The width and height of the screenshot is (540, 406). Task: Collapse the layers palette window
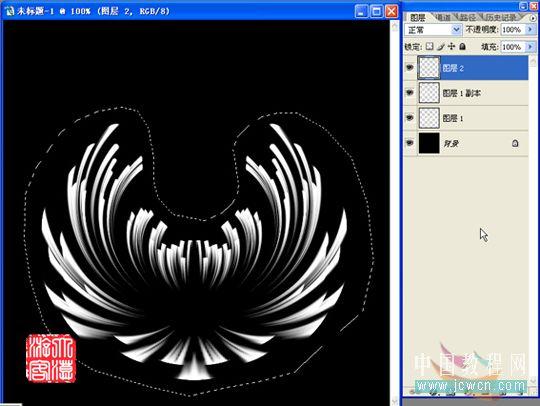(523, 6)
